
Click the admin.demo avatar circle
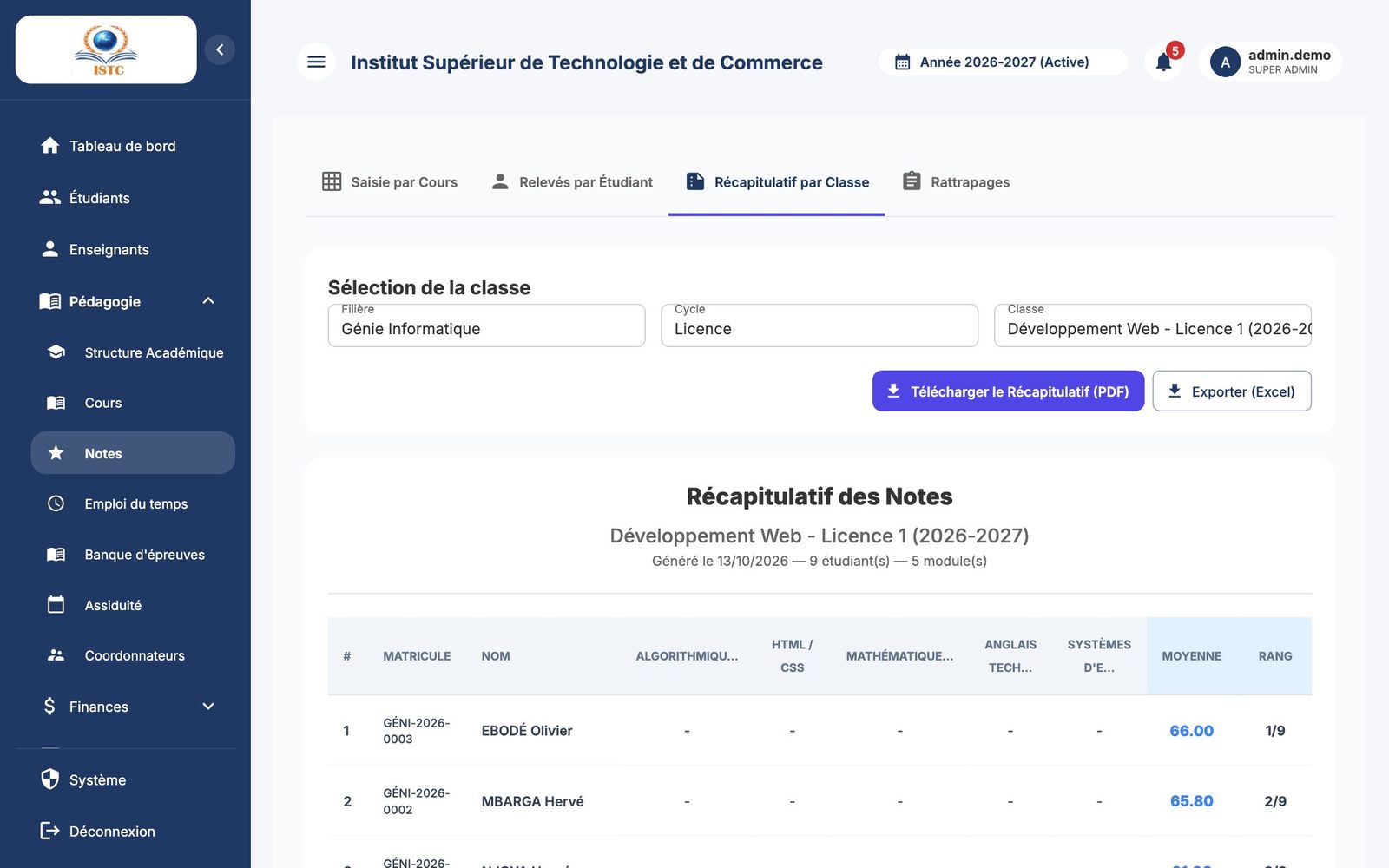click(1225, 62)
